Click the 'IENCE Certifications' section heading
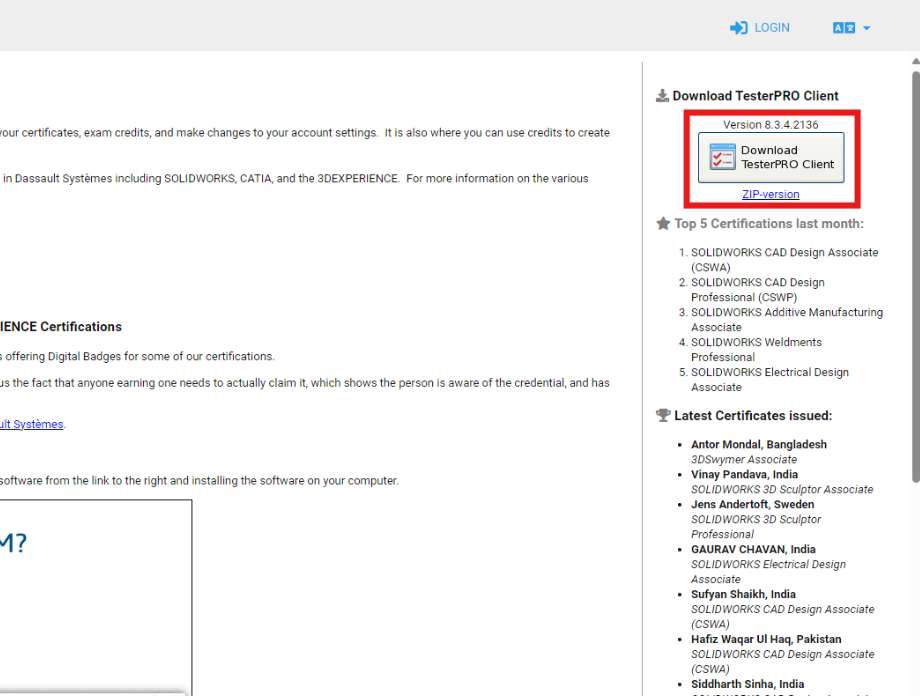The width and height of the screenshot is (920, 696). pyautogui.click(x=61, y=327)
